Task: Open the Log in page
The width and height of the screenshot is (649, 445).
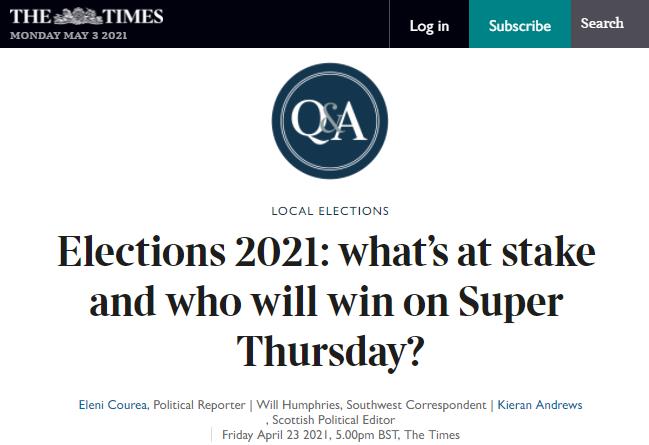Action: click(429, 25)
